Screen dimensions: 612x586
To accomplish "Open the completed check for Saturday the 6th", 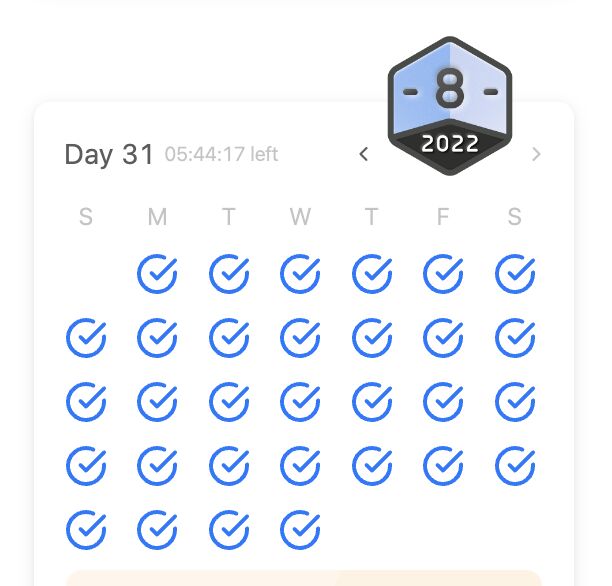I will pos(515,274).
